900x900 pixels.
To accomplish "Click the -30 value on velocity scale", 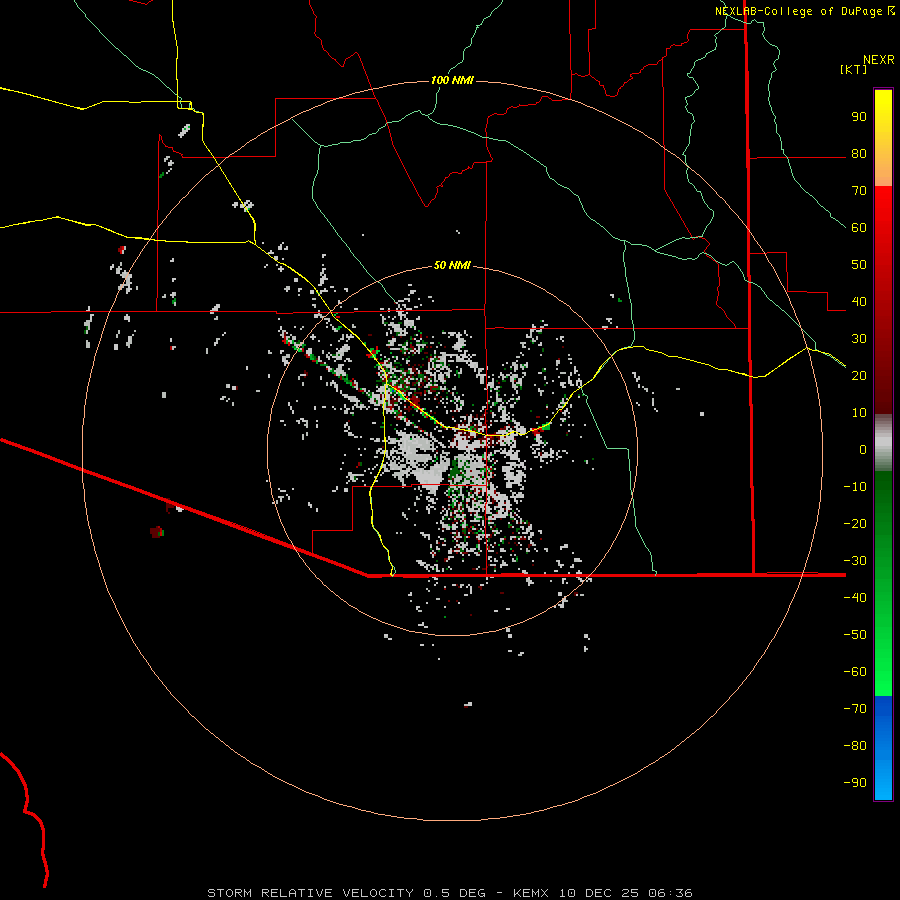I will 855,561.
